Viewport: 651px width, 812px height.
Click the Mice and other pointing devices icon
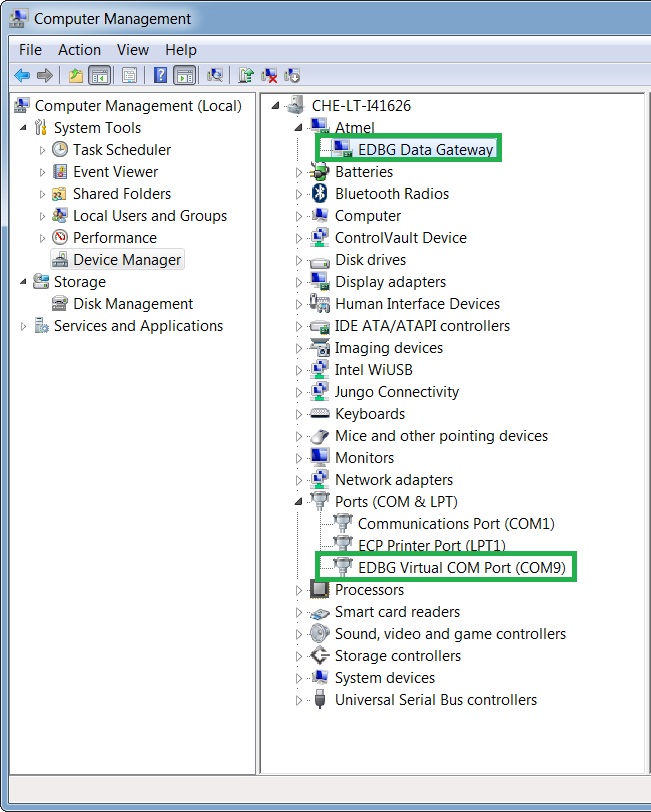[x=320, y=436]
